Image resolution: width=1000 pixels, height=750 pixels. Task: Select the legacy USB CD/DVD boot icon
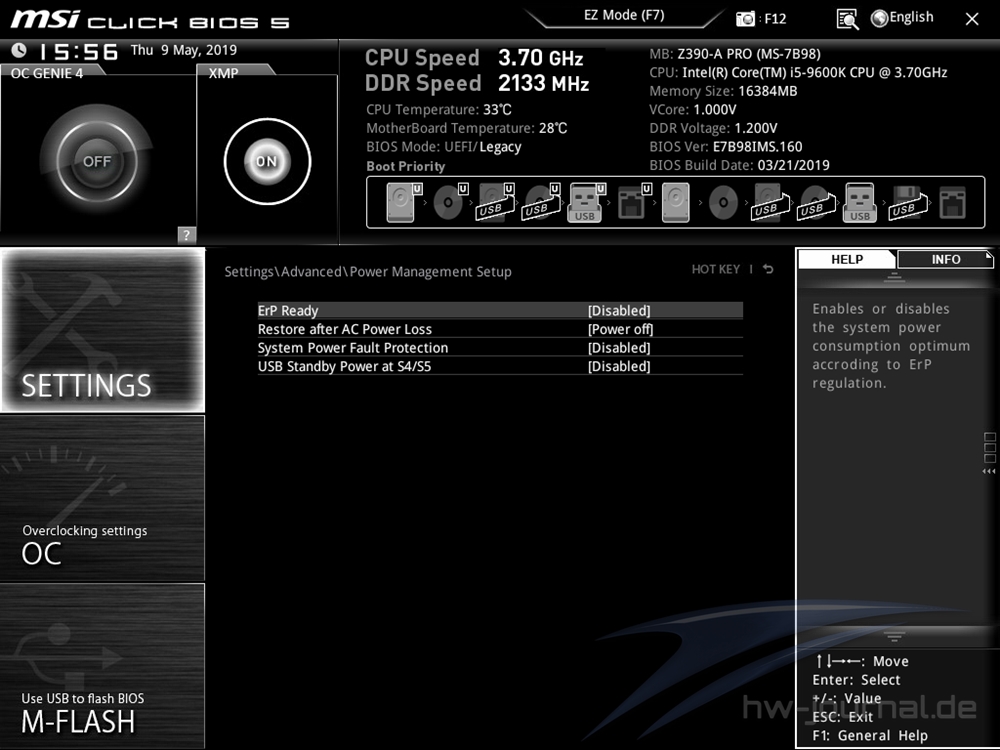(x=816, y=203)
